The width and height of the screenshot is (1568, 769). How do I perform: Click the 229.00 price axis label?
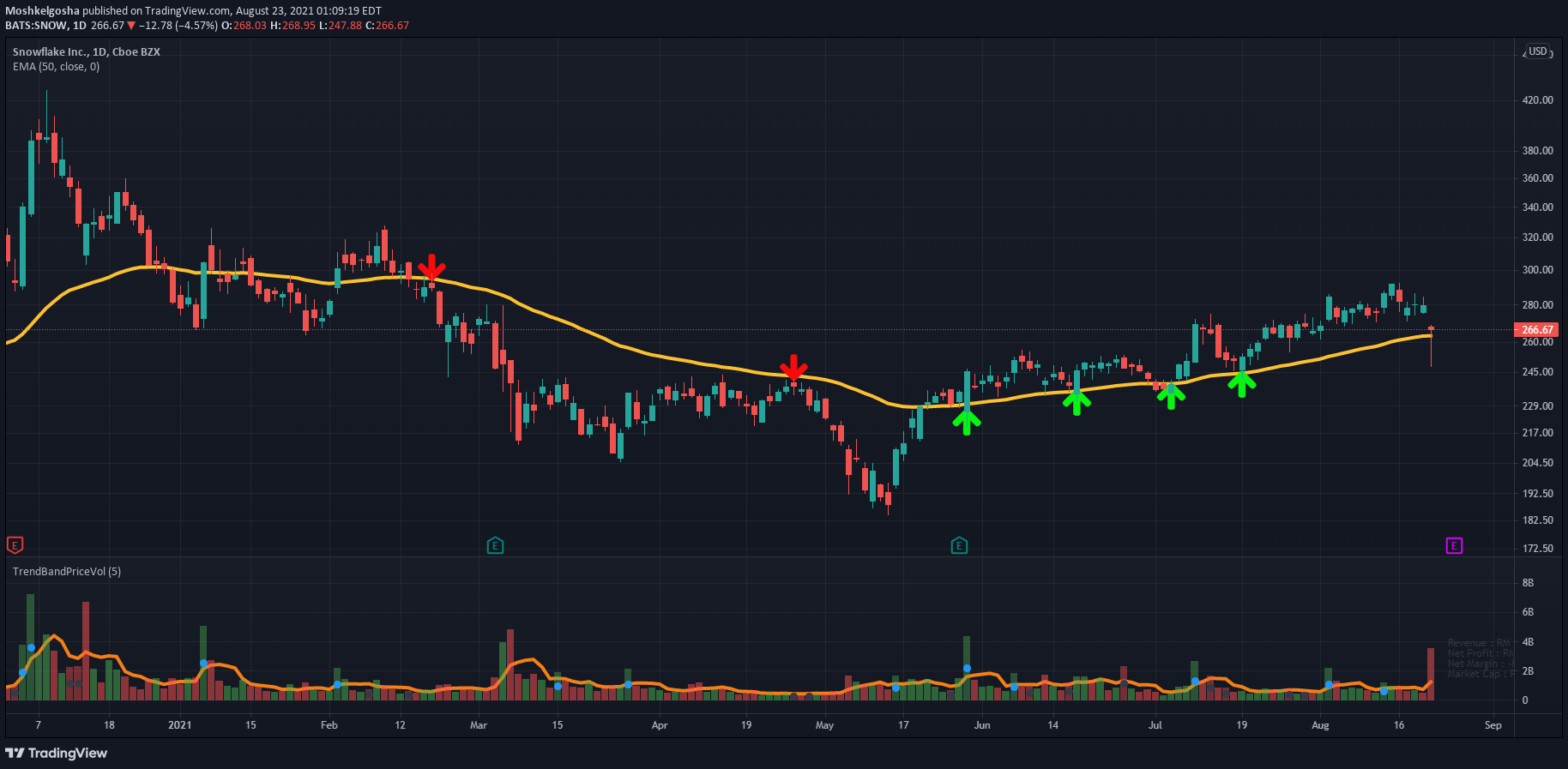1538,406
